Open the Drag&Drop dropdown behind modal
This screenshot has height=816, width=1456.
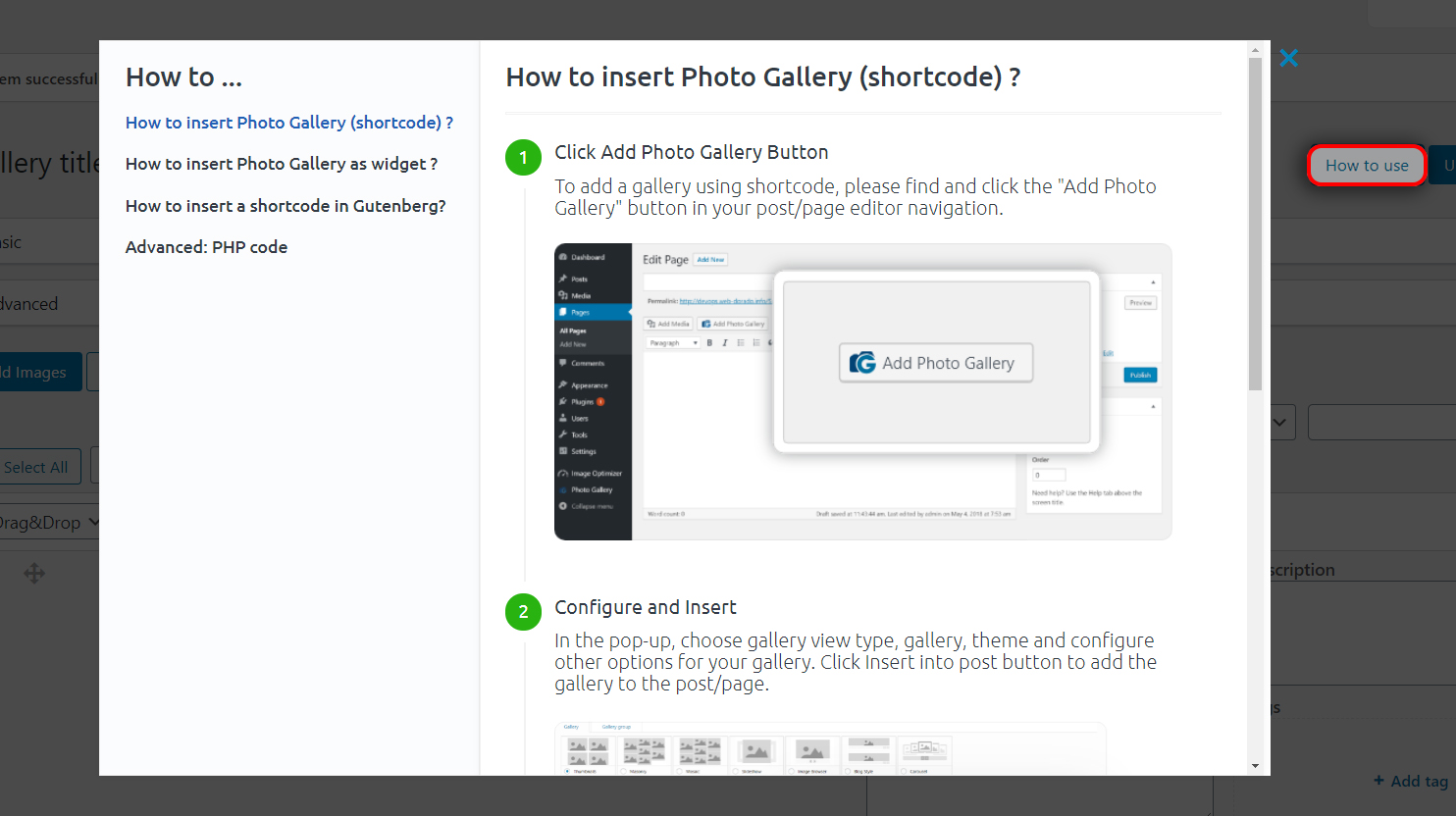click(49, 523)
